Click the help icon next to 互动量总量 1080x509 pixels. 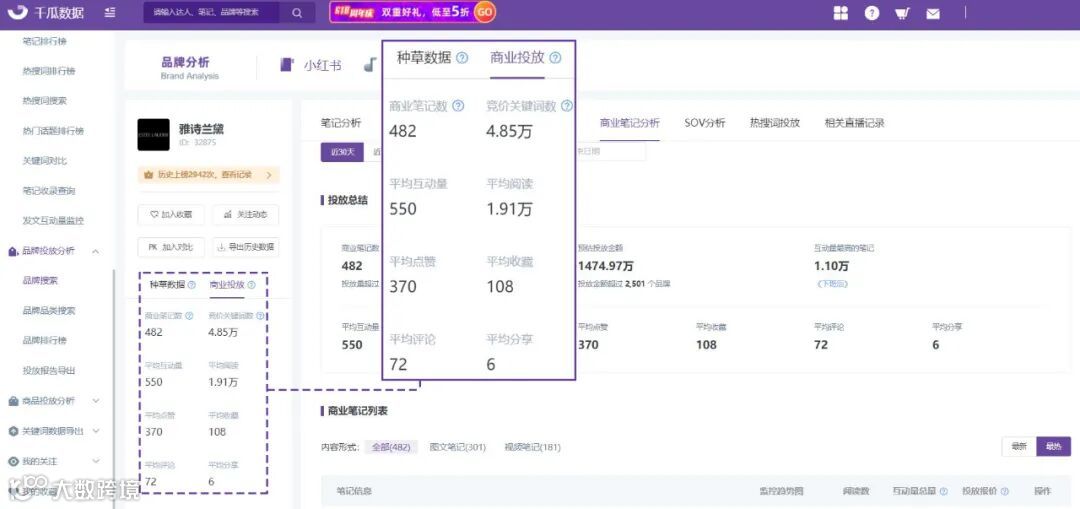click(x=944, y=492)
